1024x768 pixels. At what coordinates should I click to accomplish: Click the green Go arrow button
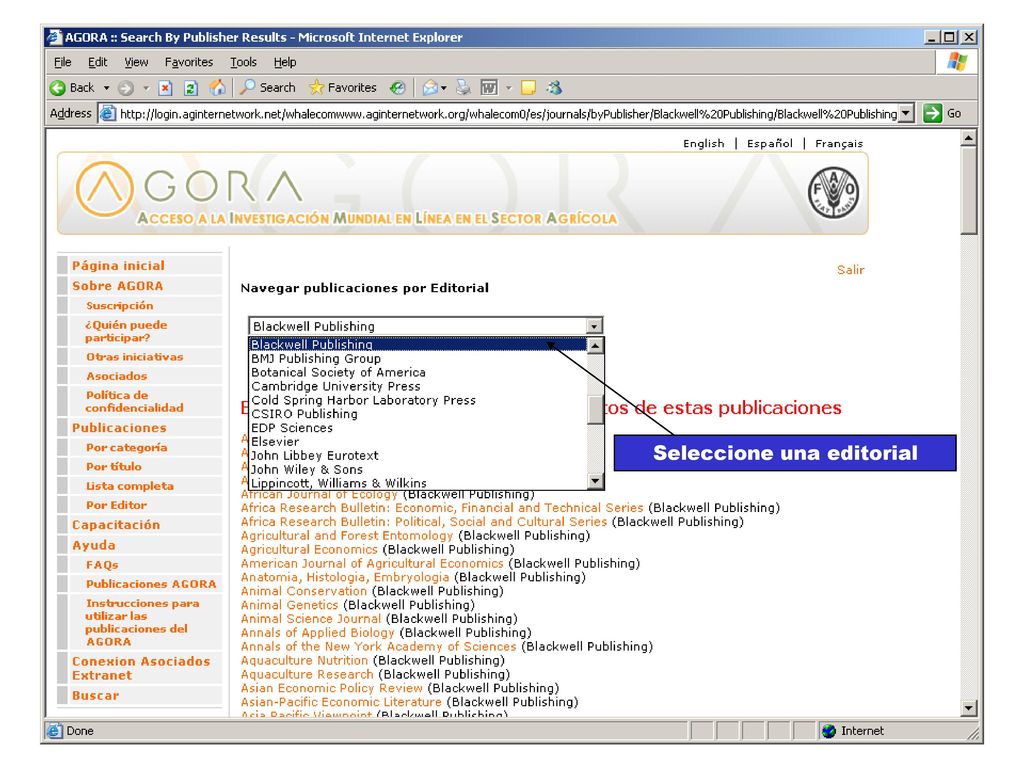[933, 113]
